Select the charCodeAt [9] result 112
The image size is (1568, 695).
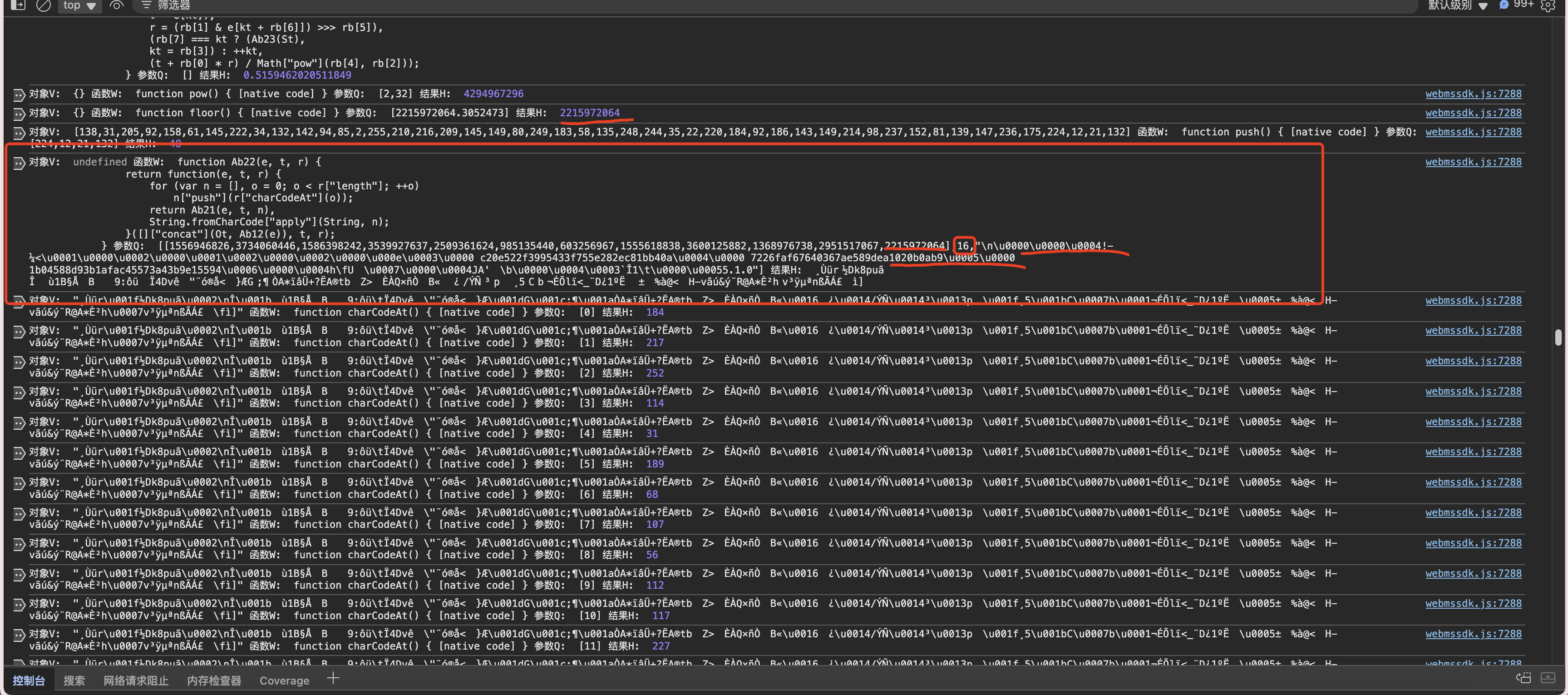coord(655,585)
